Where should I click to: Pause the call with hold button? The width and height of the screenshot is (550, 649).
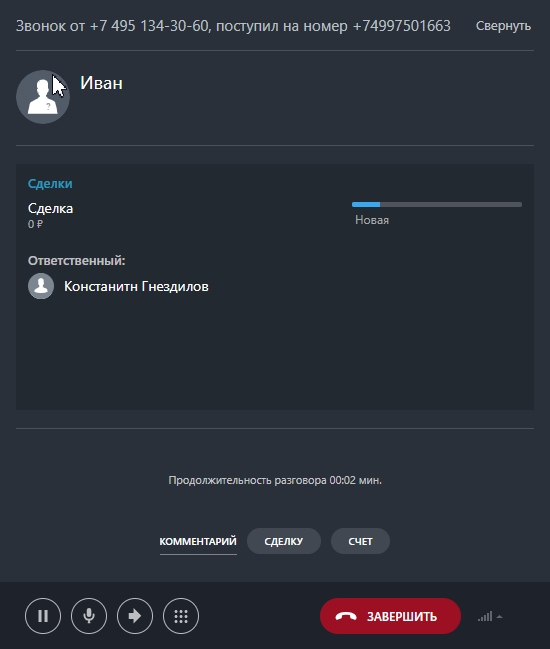[x=43, y=616]
